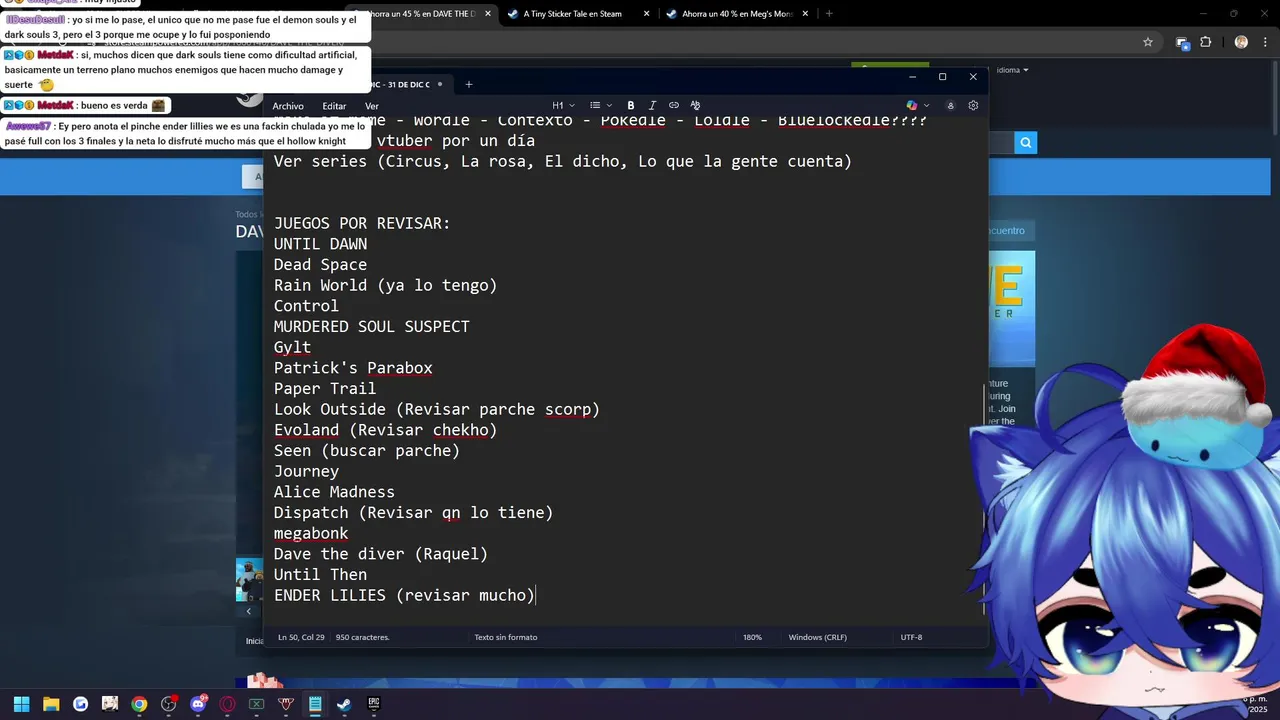The height and width of the screenshot is (720, 1280).
Task: Open the Chrome profile avatar
Action: pos(1241,42)
